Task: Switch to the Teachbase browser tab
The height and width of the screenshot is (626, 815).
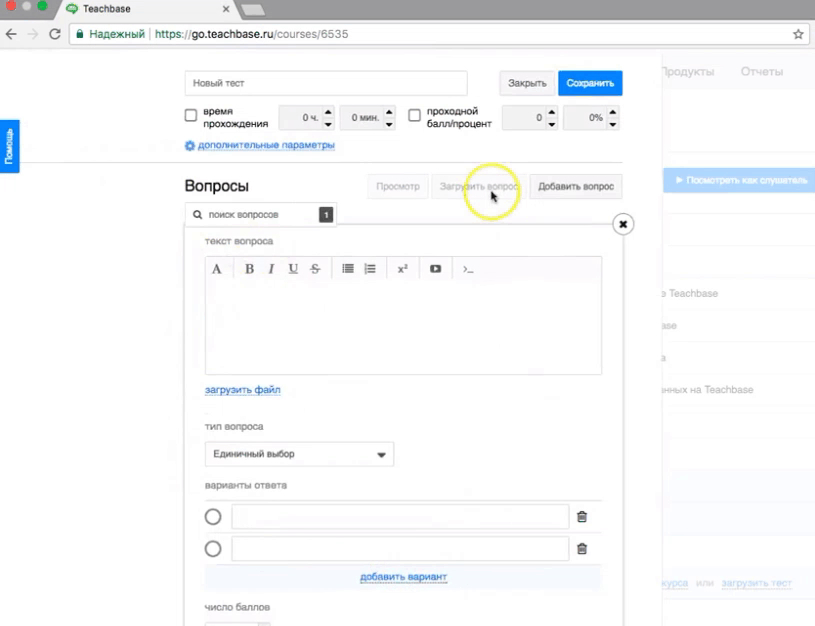Action: tap(143, 8)
